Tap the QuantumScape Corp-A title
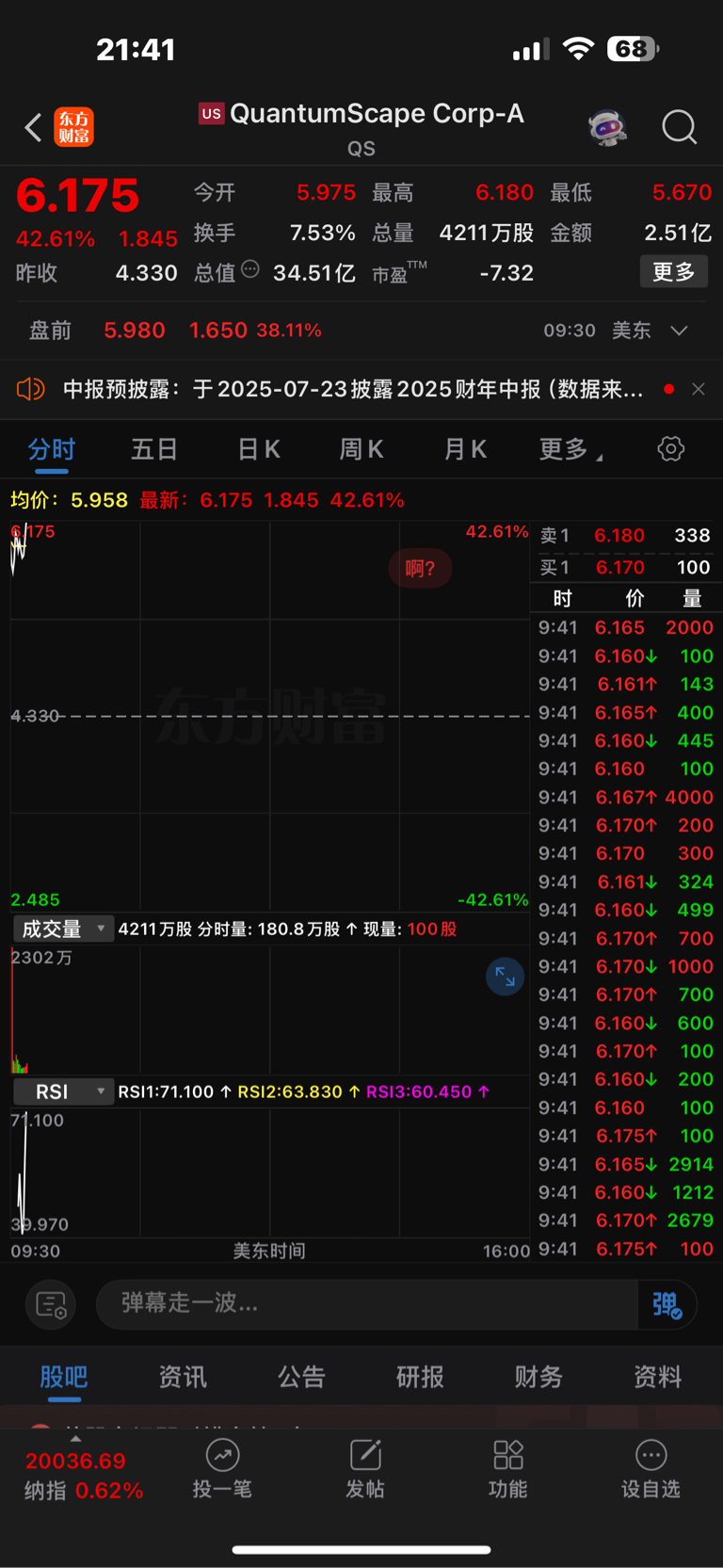723x1568 pixels. (377, 114)
